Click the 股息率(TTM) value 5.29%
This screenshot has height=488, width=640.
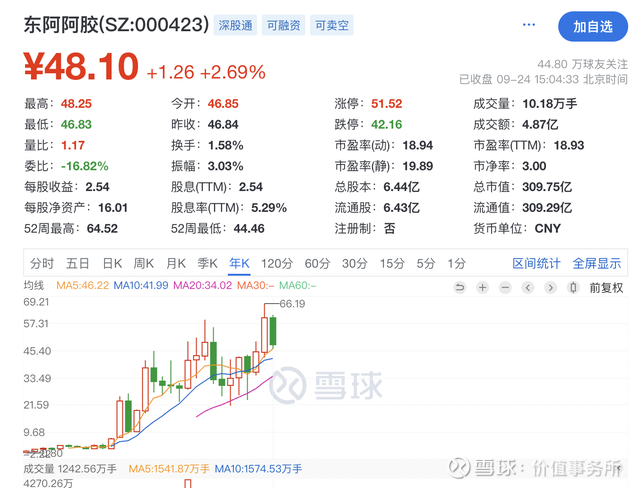point(269,208)
